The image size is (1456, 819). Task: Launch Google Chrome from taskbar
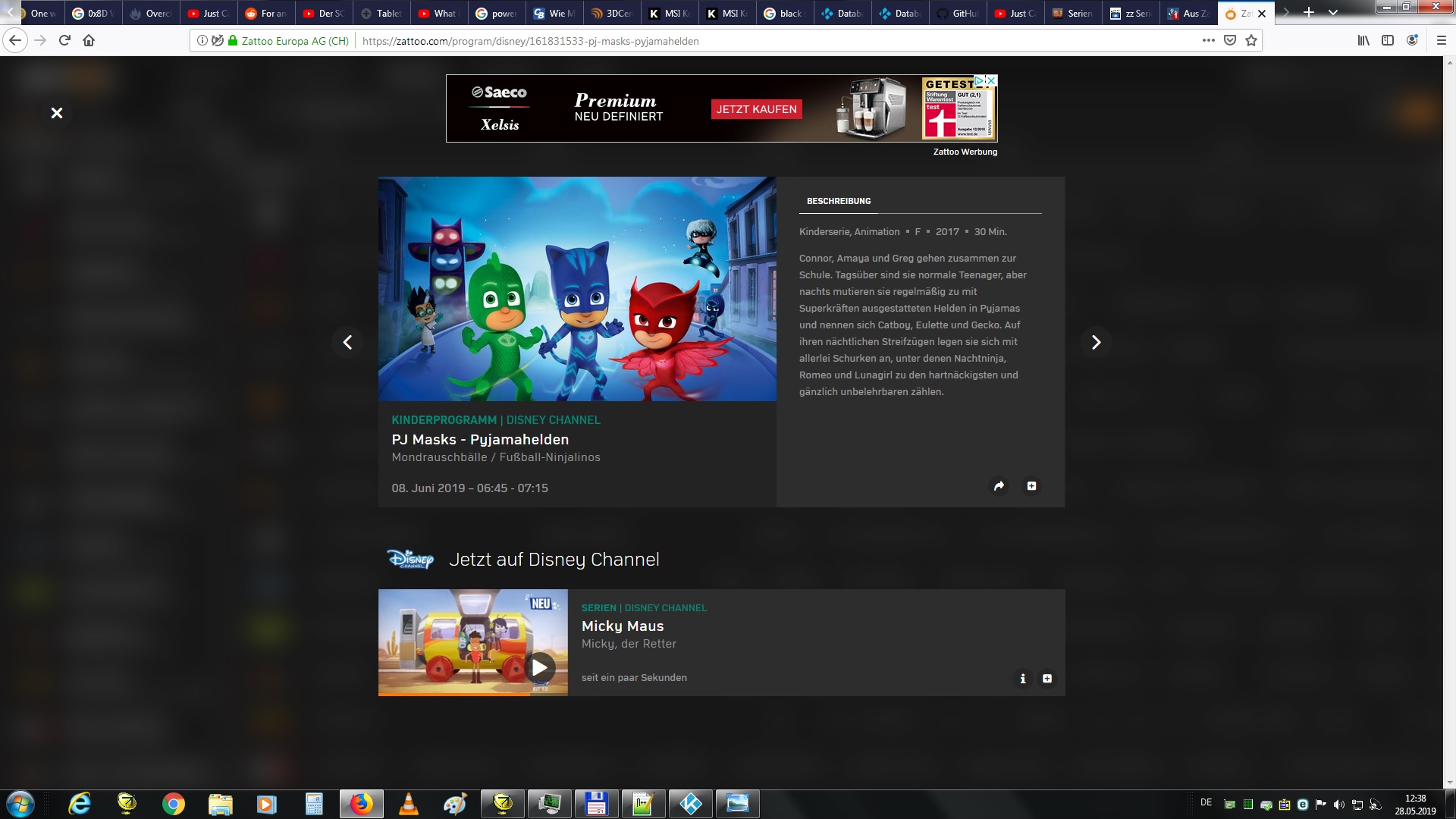point(174,804)
